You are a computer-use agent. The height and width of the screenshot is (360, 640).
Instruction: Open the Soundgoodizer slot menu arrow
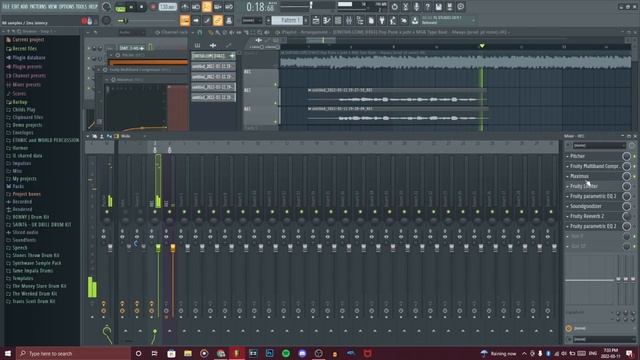[567, 206]
